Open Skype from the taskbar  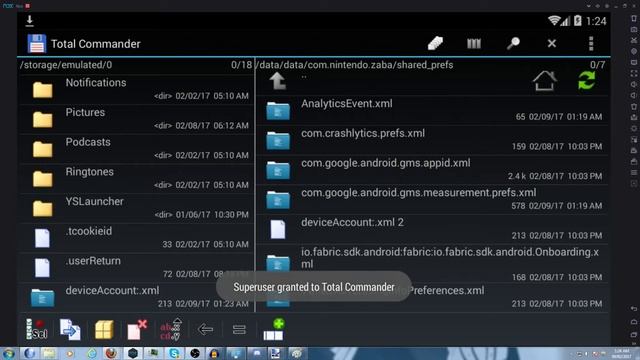[x=174, y=353]
